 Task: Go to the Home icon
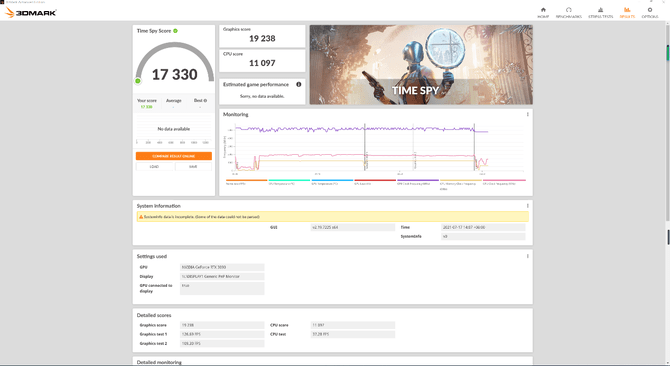click(x=543, y=10)
